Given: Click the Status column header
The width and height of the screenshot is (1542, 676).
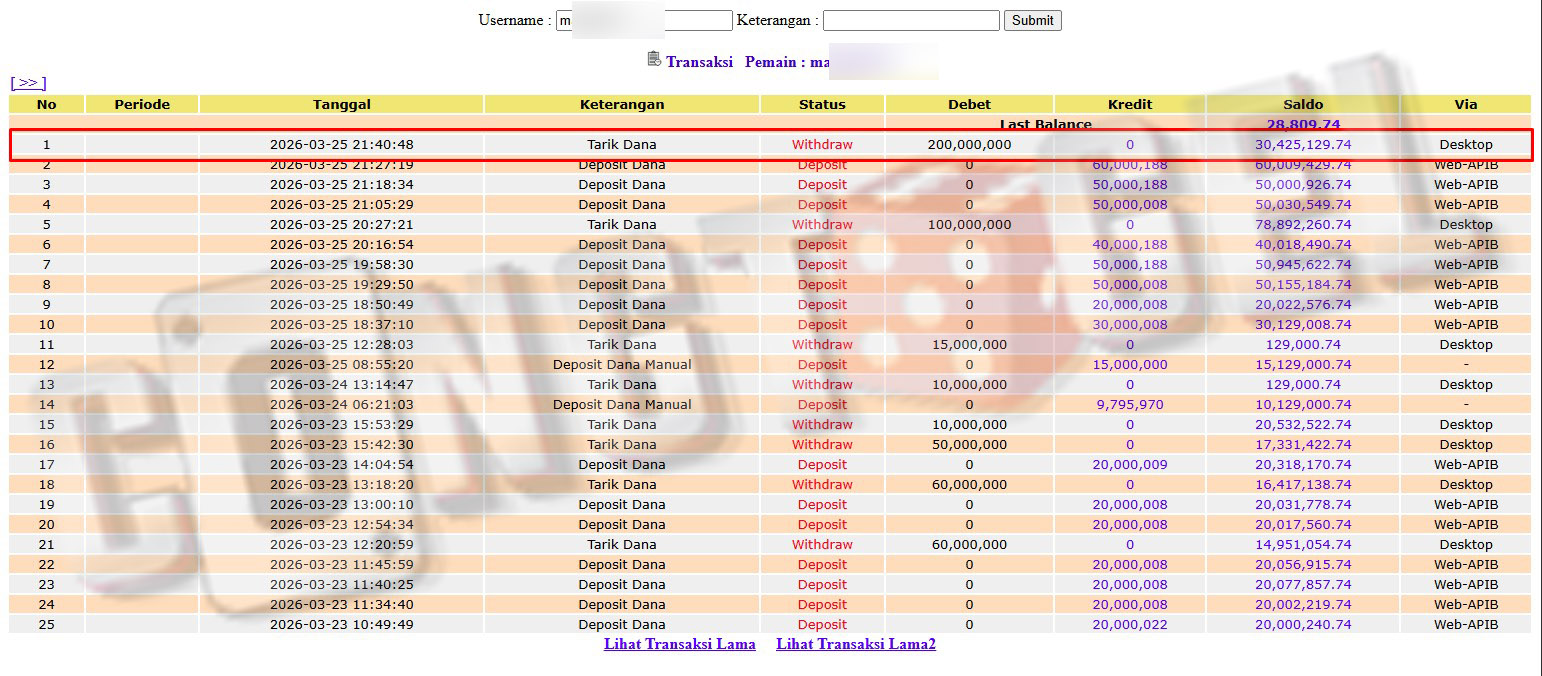Looking at the screenshot, I should (x=822, y=104).
